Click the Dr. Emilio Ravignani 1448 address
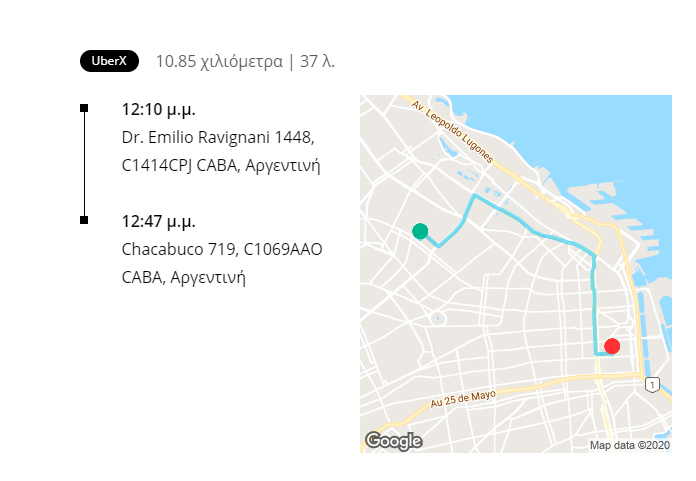Viewport: 696px width, 481px height. (x=218, y=137)
